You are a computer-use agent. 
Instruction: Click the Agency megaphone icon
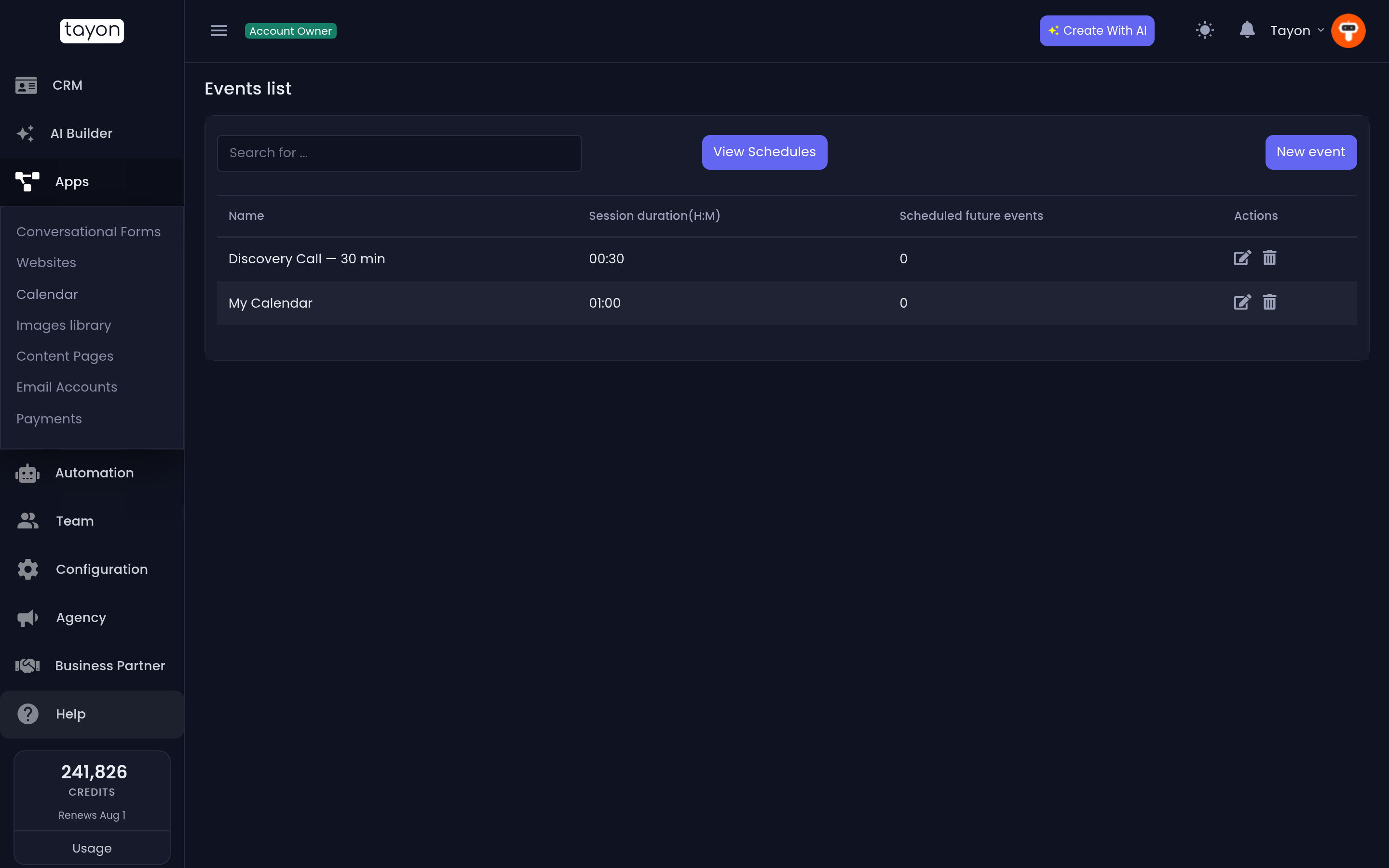(27, 618)
